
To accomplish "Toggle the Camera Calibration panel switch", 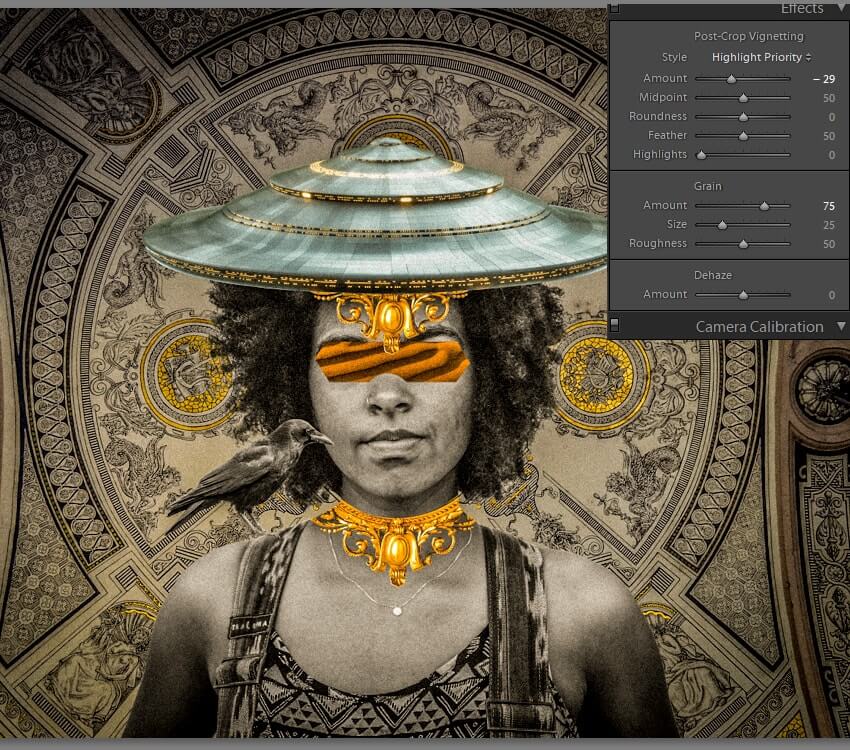I will [x=614, y=325].
